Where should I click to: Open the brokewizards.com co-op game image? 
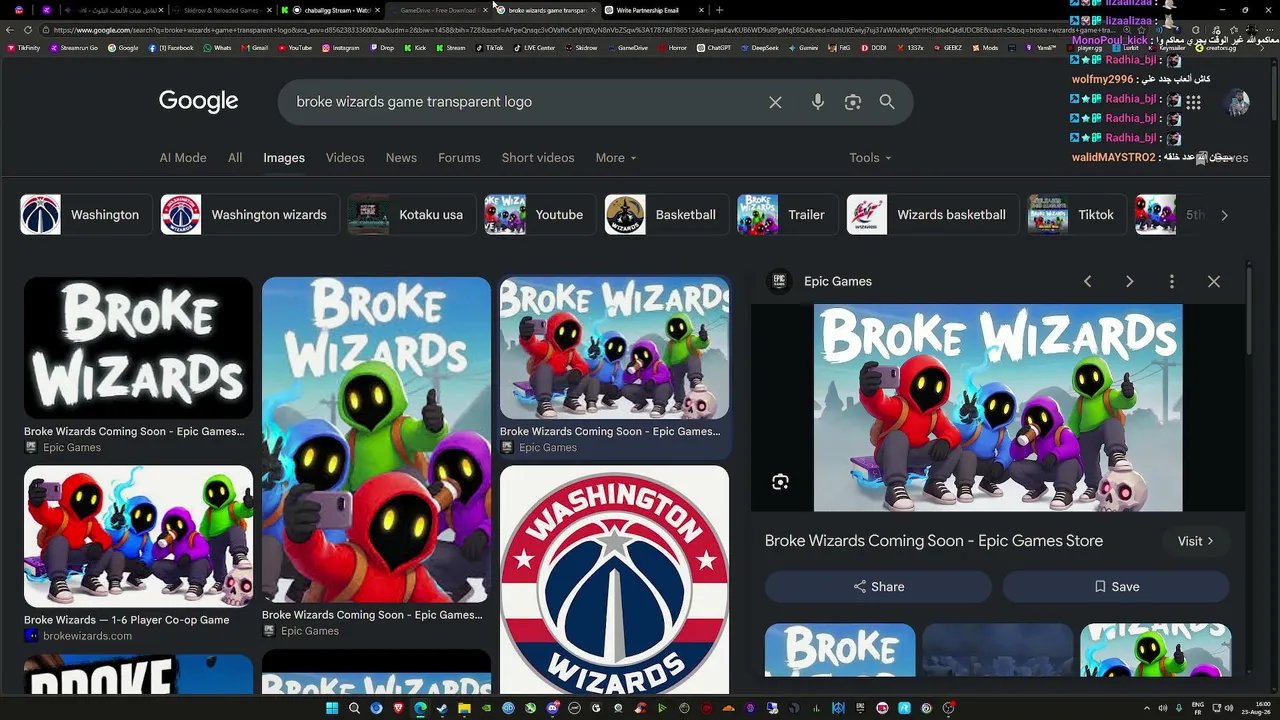(x=138, y=536)
